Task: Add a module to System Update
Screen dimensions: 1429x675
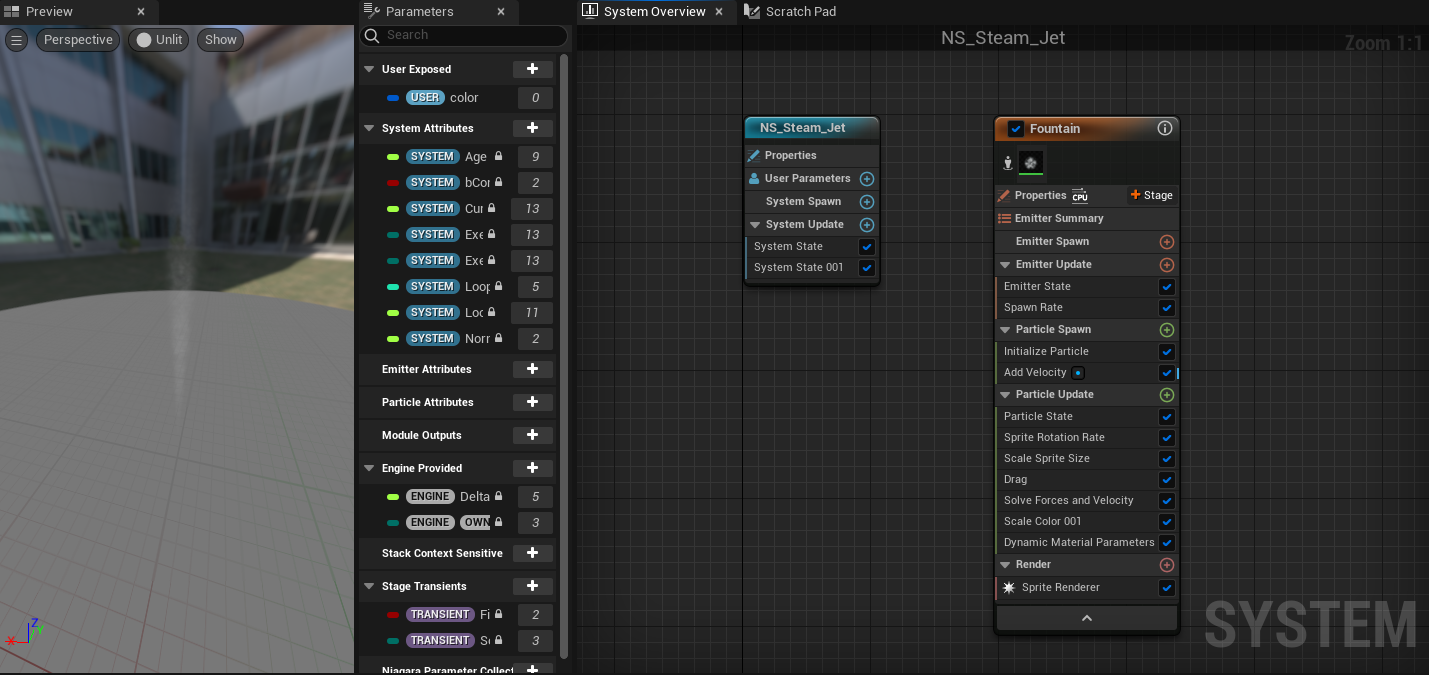Action: [x=867, y=225]
